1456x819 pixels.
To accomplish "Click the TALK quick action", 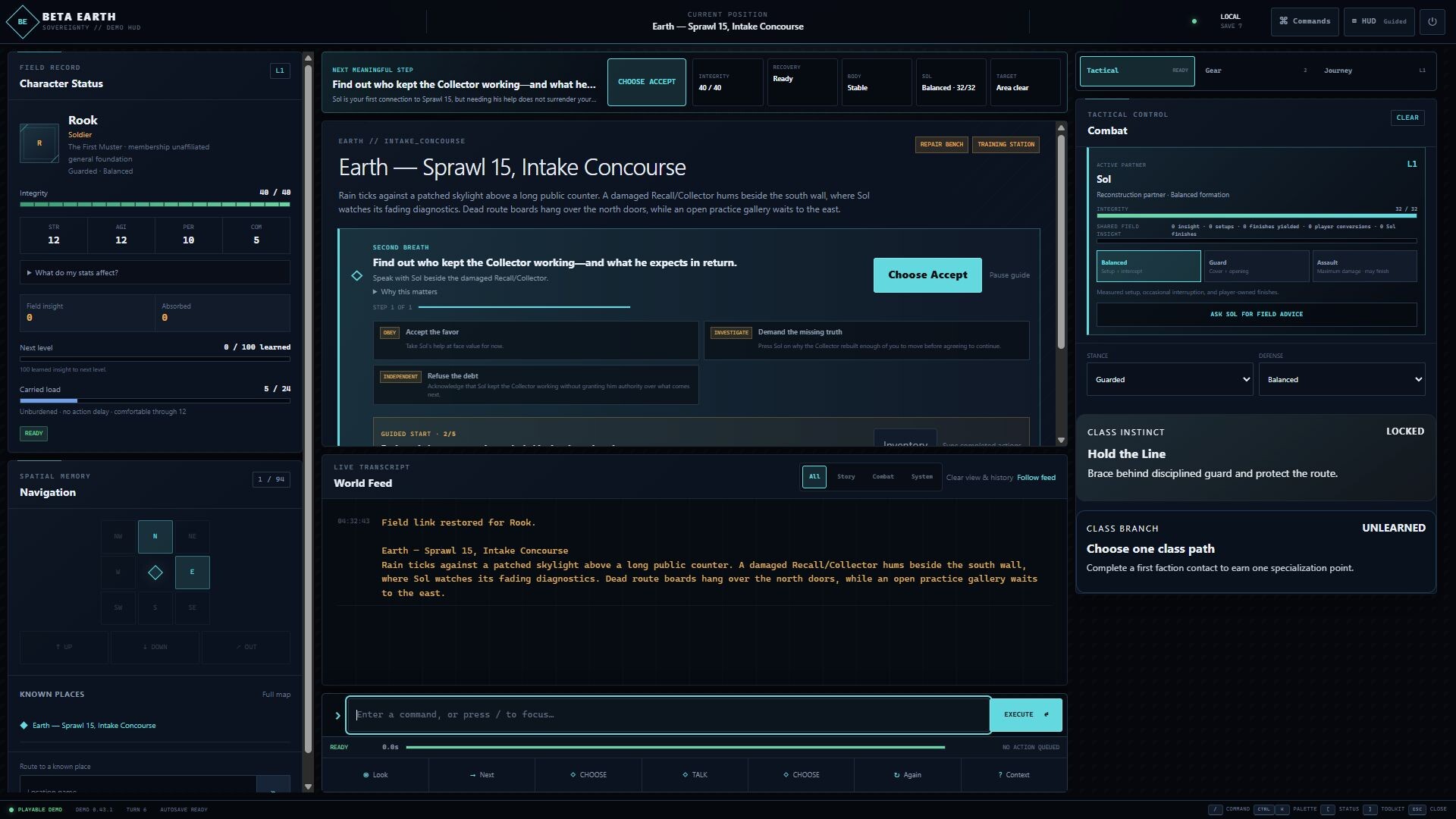I will click(695, 775).
